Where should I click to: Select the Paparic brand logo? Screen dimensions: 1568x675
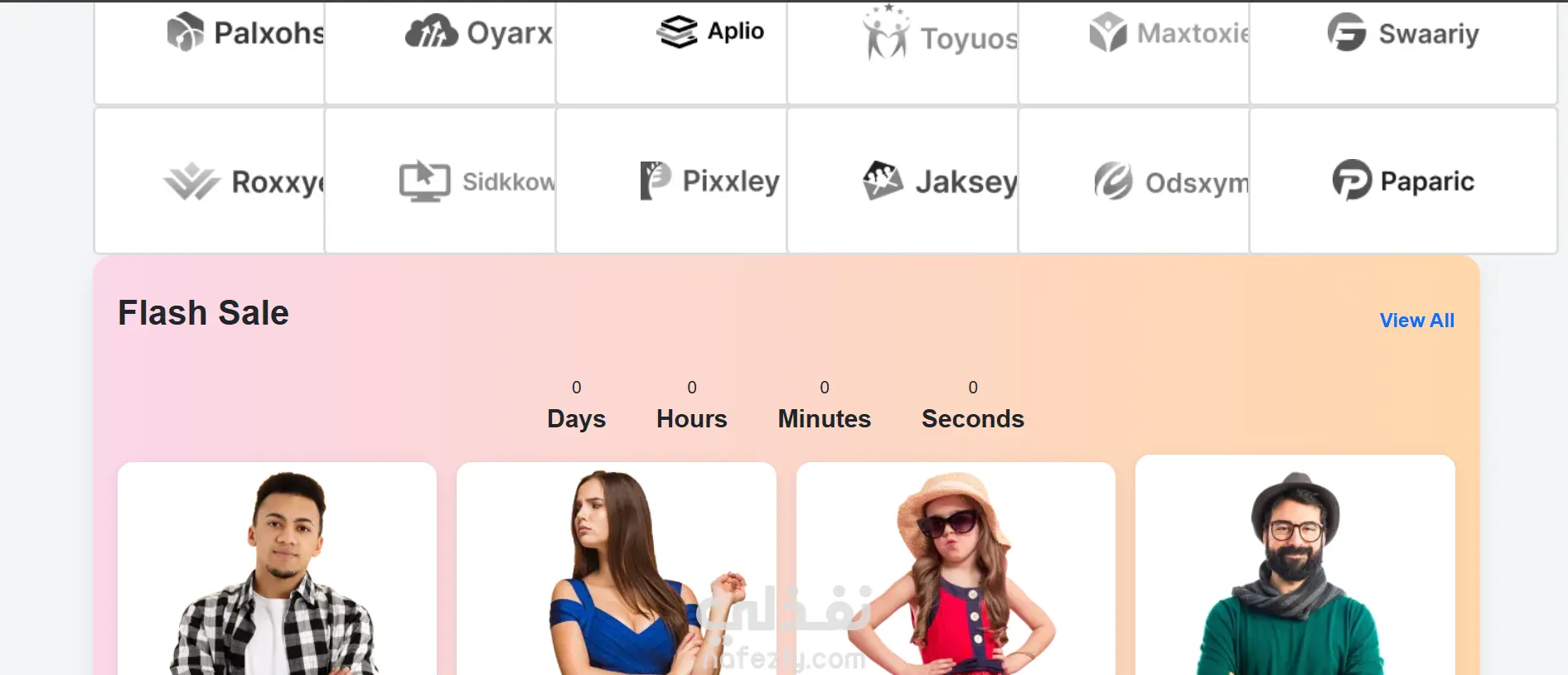tap(1403, 181)
